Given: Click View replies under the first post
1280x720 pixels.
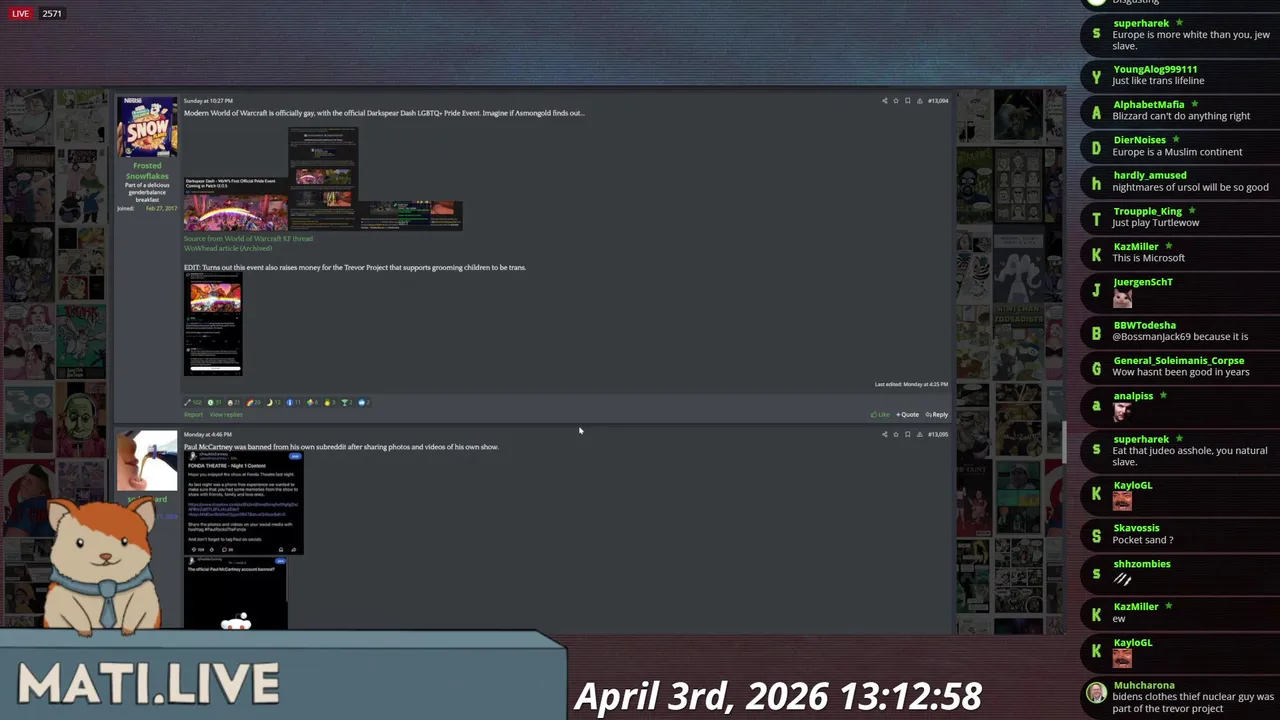Looking at the screenshot, I should click(226, 415).
